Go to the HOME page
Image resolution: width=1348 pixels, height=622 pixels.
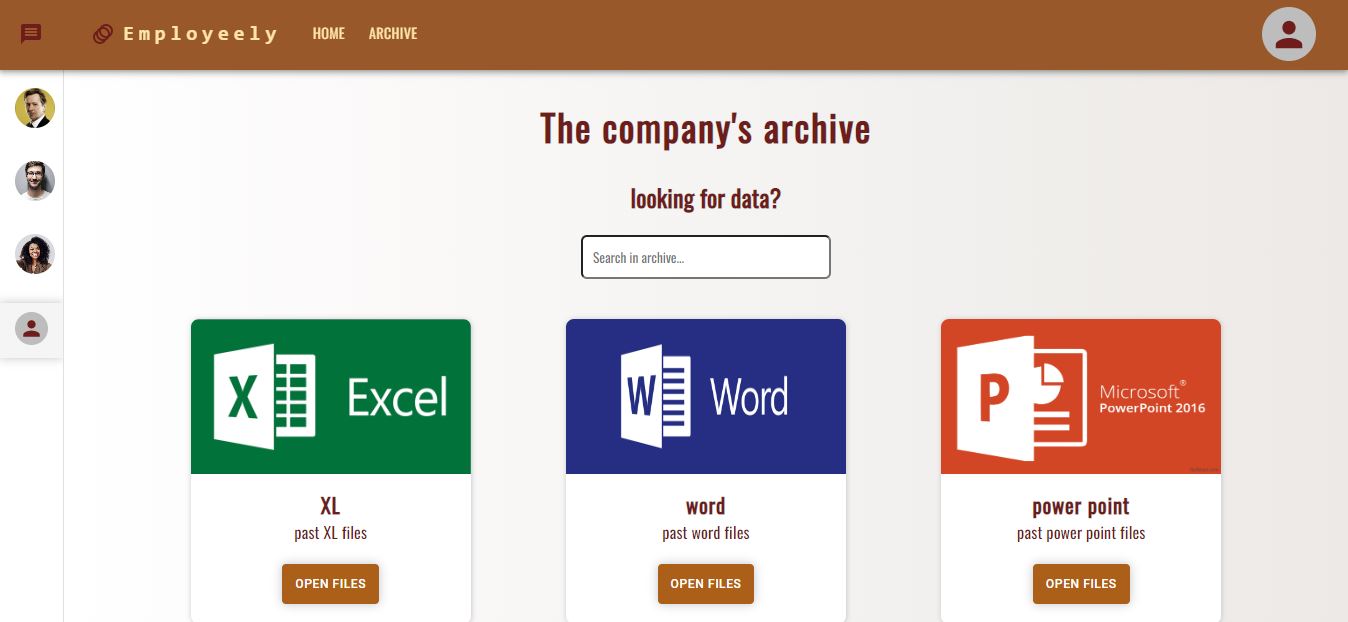pyautogui.click(x=329, y=34)
